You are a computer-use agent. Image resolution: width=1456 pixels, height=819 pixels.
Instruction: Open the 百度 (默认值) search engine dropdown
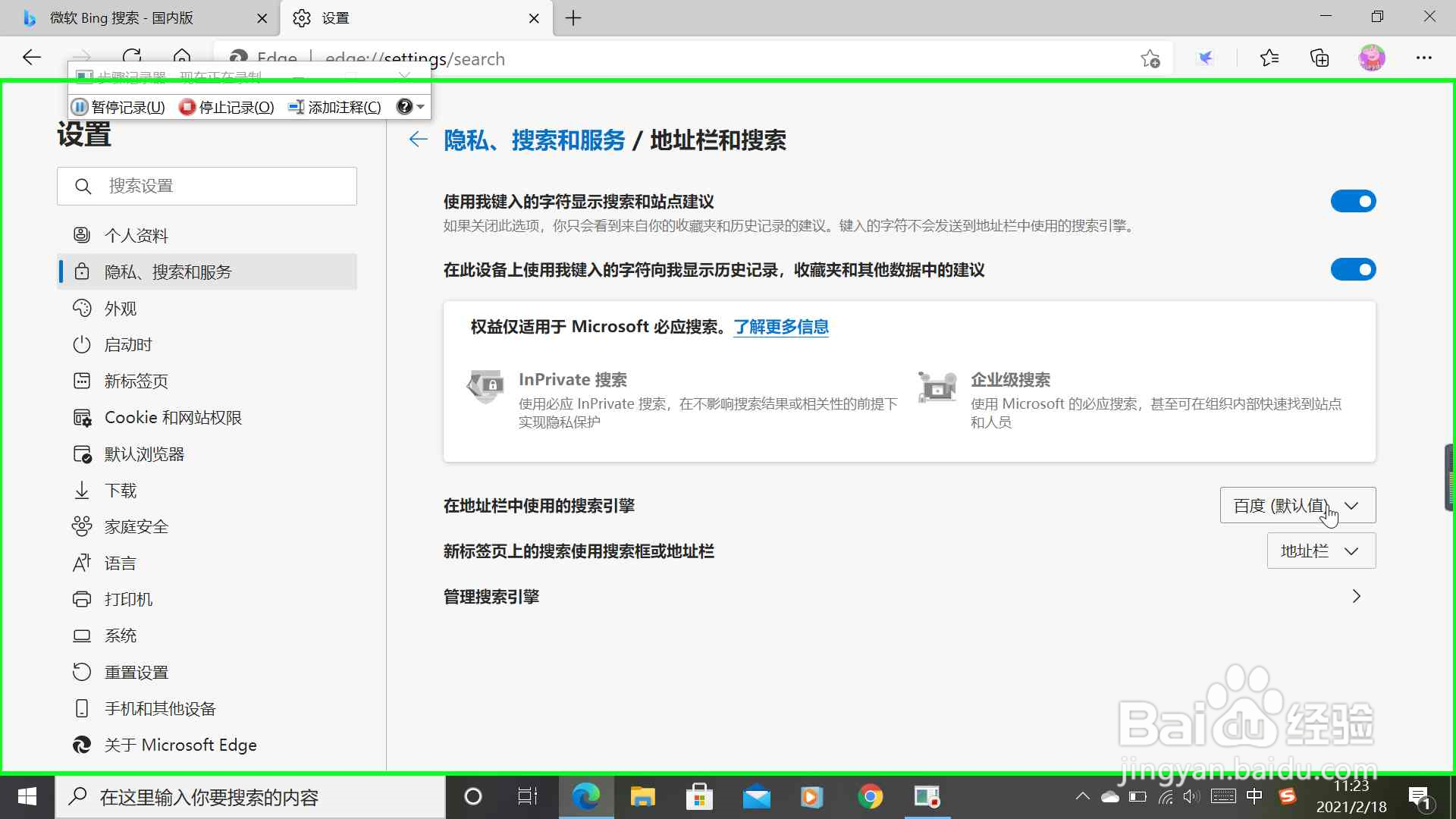click(1297, 505)
